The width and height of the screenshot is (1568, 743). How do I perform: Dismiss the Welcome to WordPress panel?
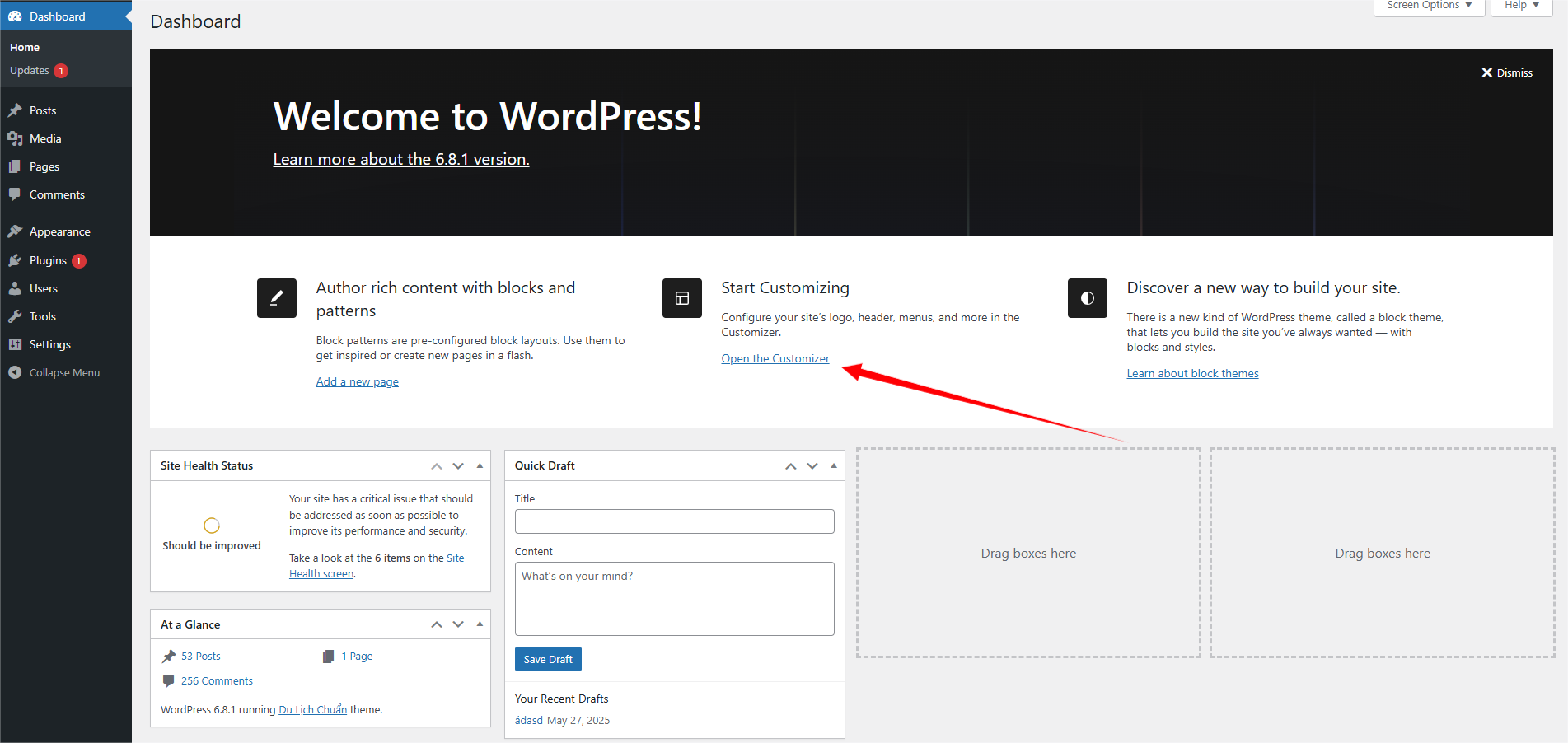1506,72
